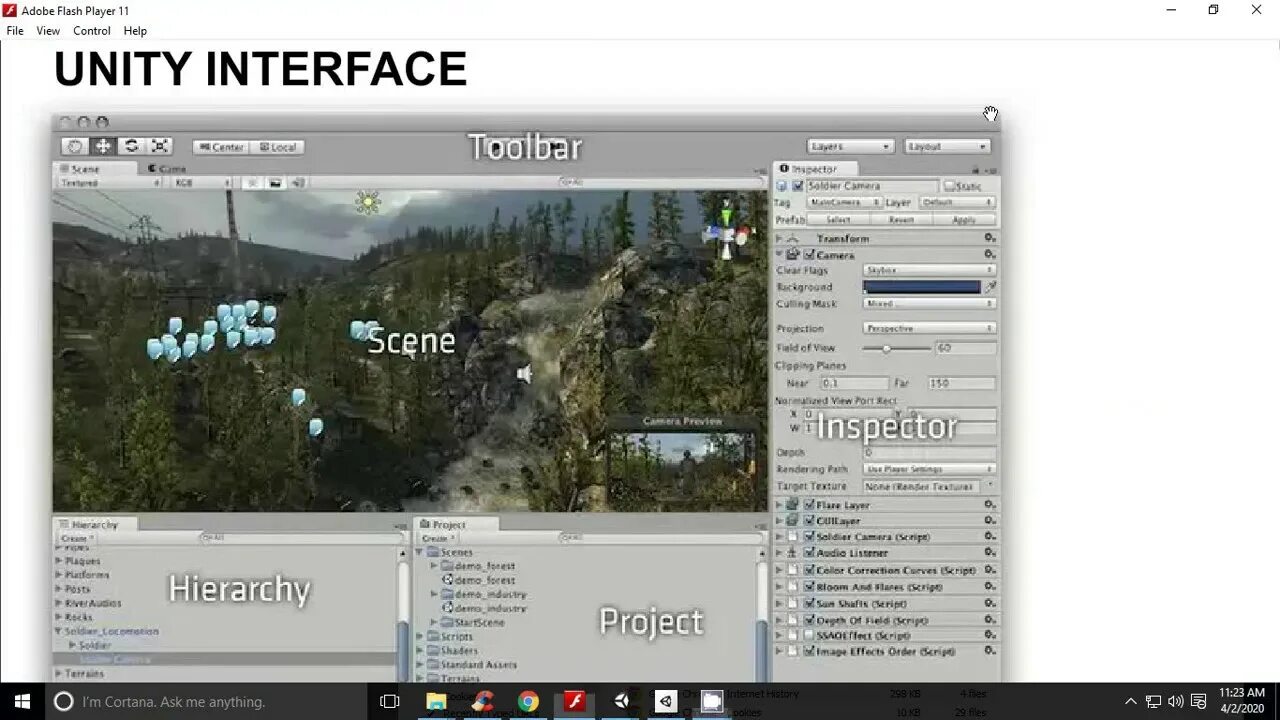1280x720 pixels.
Task: Open Sun Shafts script gear menu
Action: [x=989, y=604]
